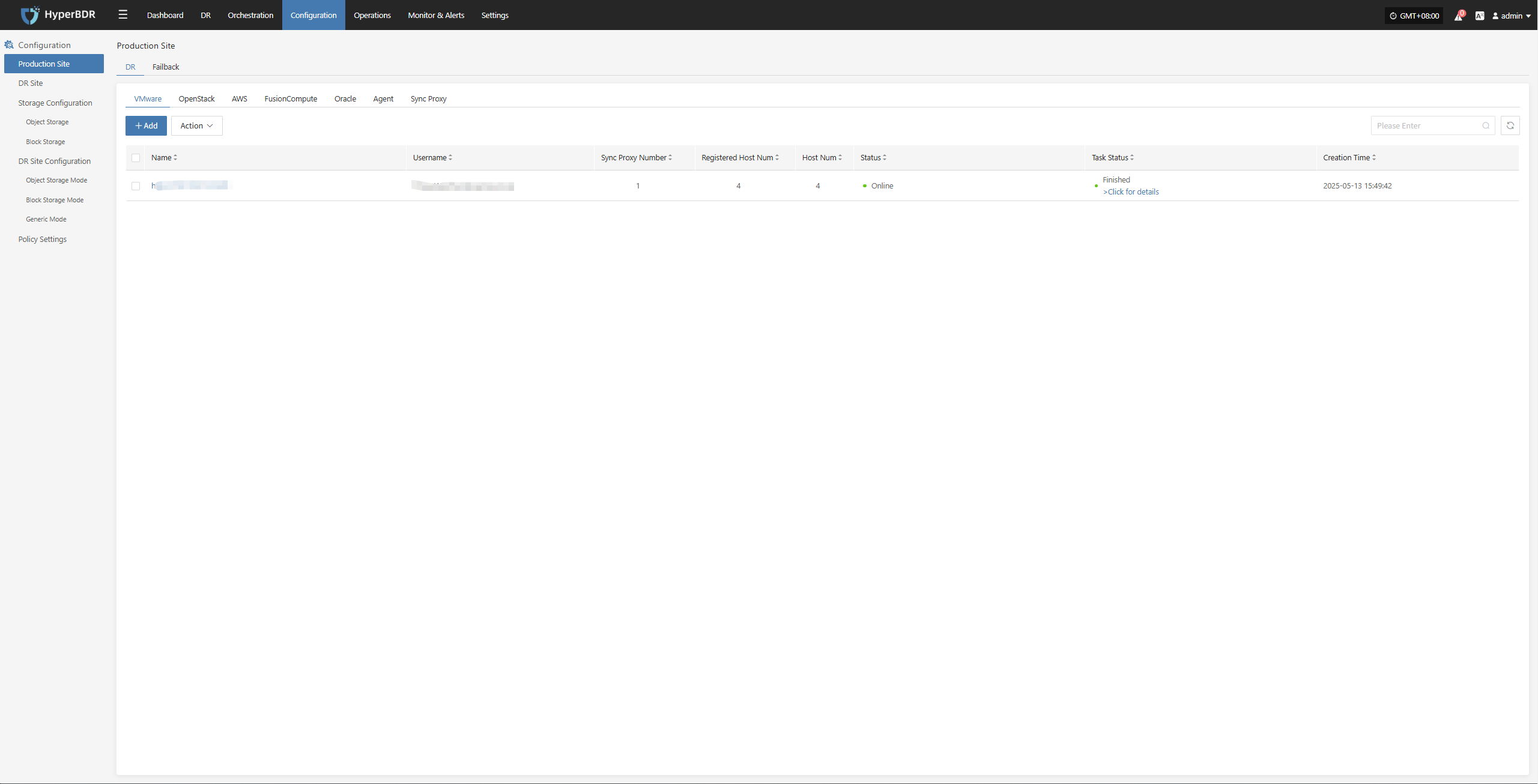The height and width of the screenshot is (784, 1538).
Task: Click the language switch icon
Action: 1480,16
